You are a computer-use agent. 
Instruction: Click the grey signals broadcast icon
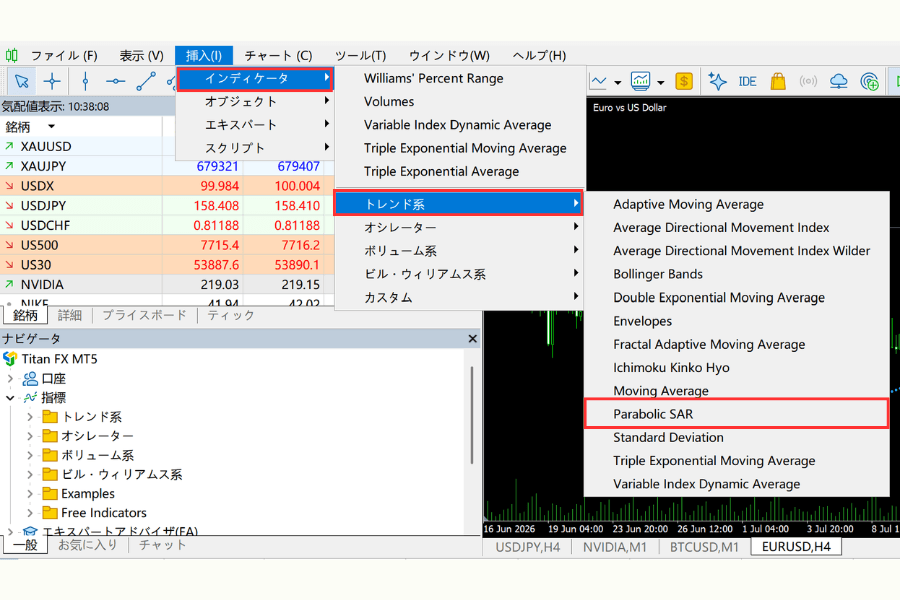pyautogui.click(x=808, y=82)
